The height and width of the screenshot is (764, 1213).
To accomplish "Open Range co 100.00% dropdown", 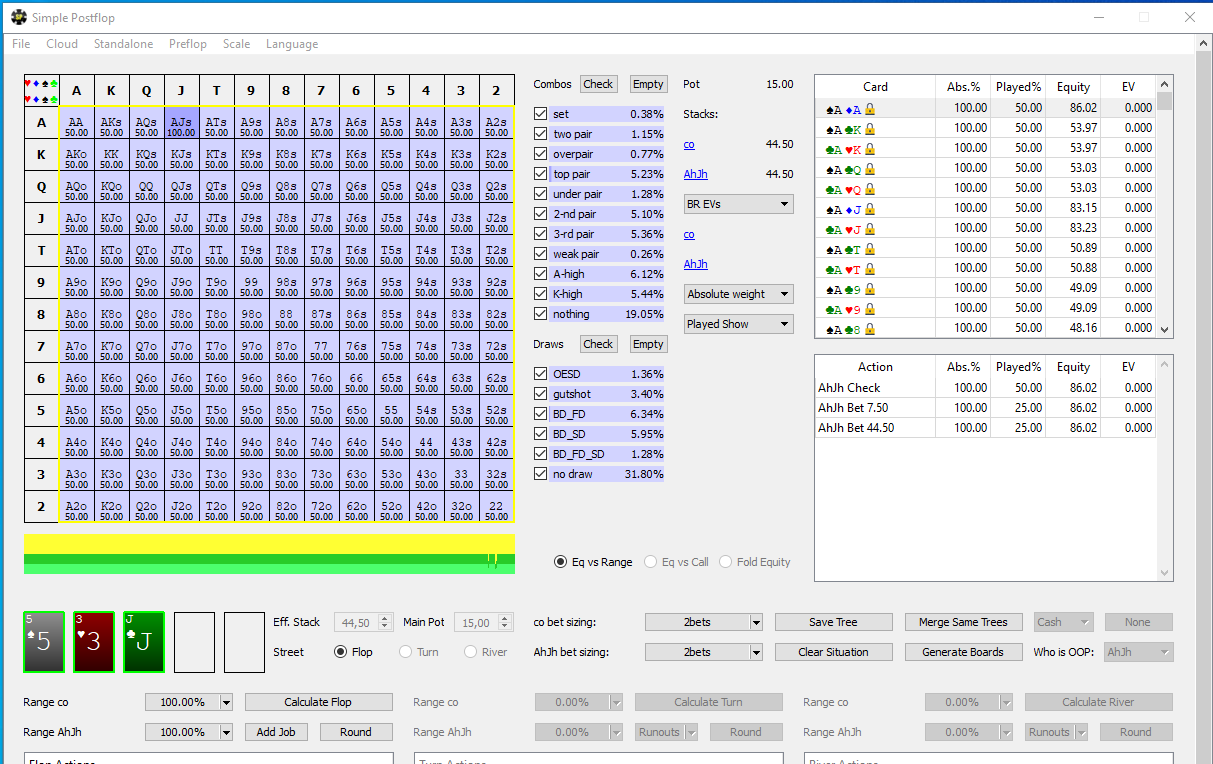I will coord(189,702).
